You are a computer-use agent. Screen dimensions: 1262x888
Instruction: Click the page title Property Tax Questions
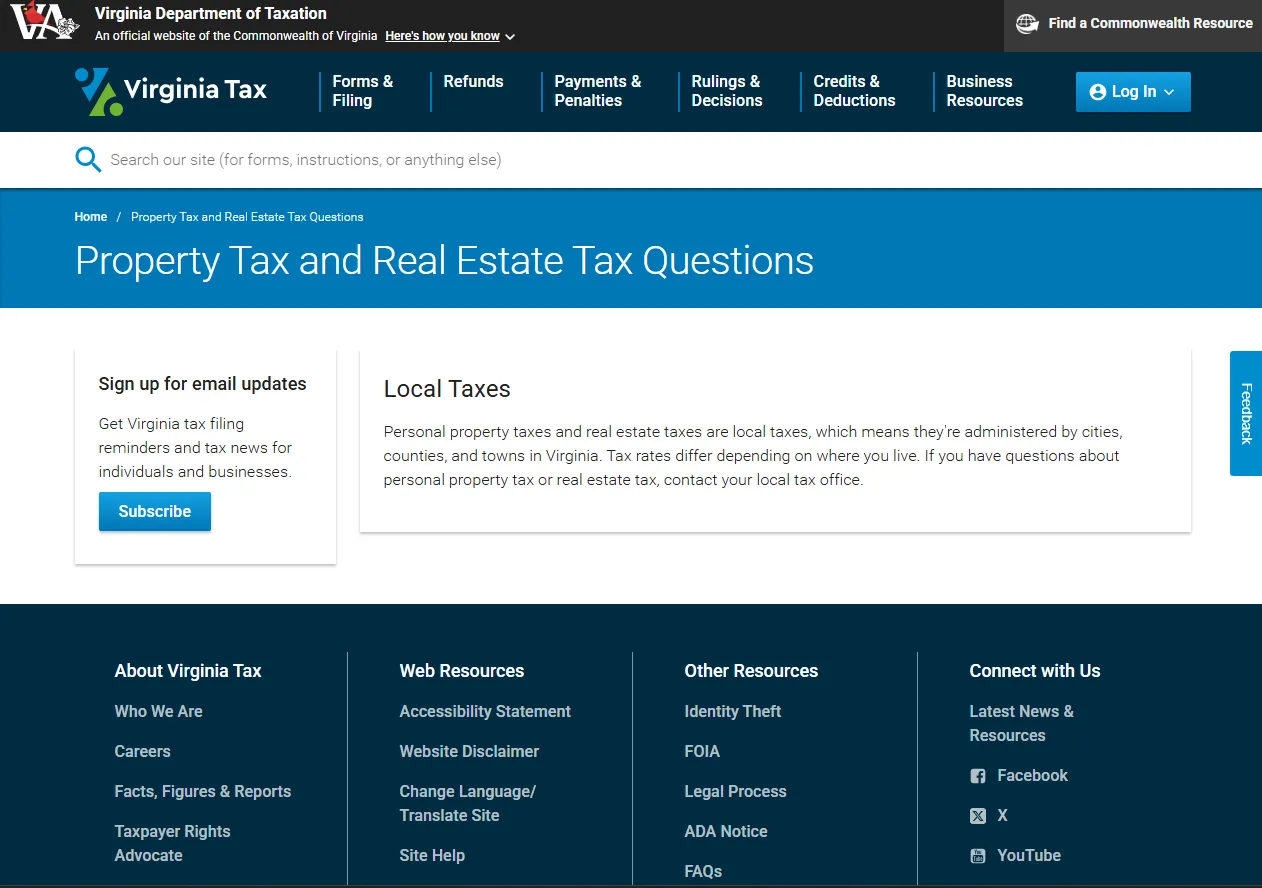tap(444, 260)
